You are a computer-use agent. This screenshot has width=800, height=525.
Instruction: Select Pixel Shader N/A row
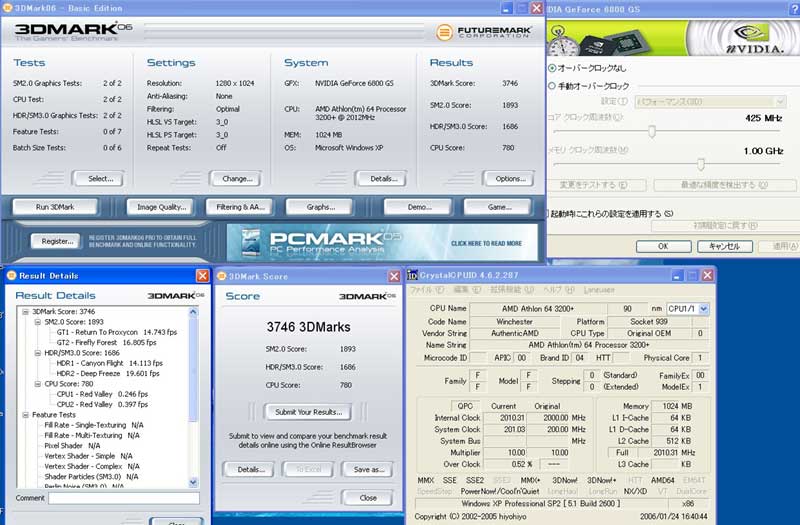coord(71,446)
